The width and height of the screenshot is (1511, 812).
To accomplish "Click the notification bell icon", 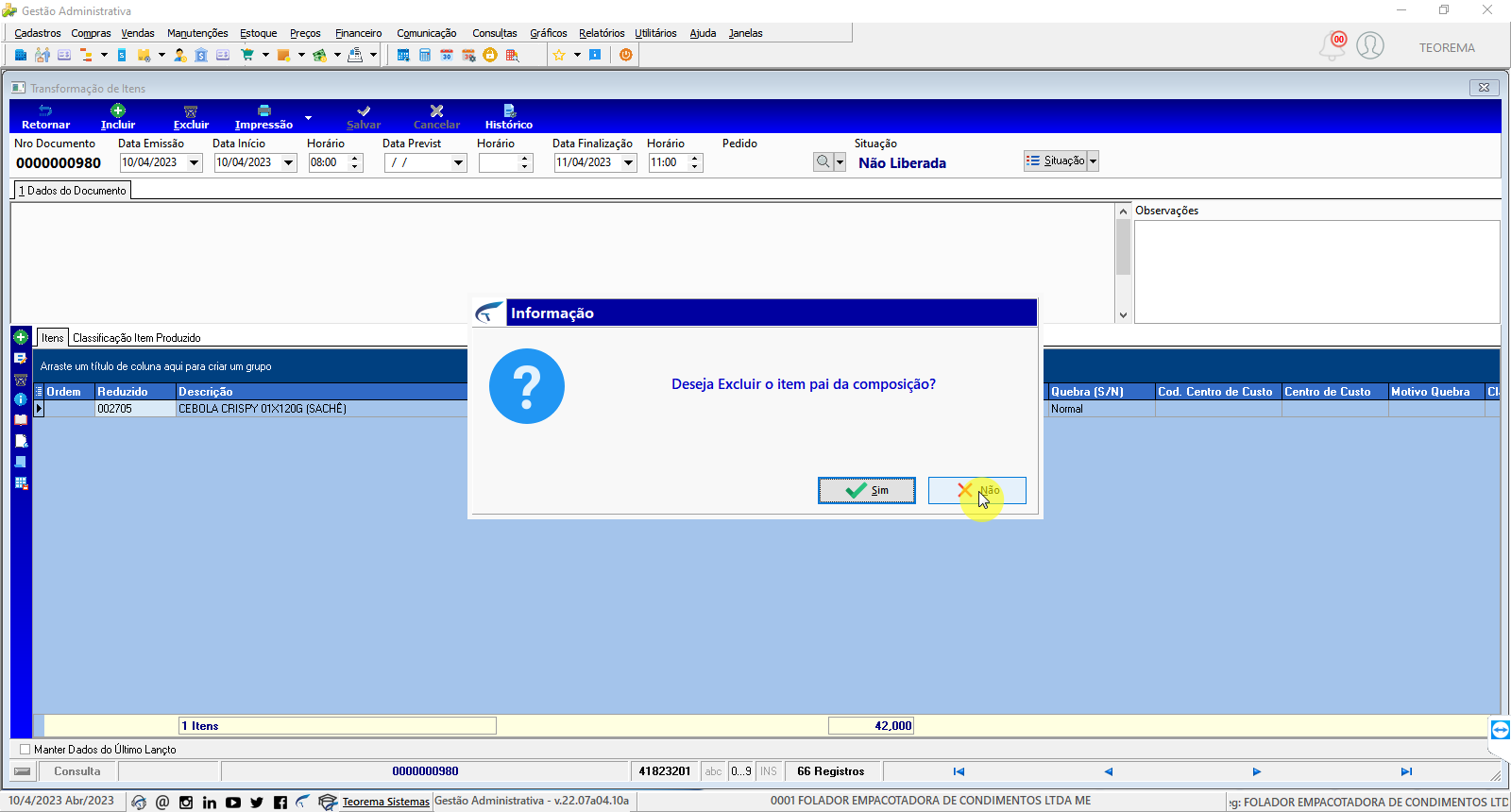I will click(1333, 46).
